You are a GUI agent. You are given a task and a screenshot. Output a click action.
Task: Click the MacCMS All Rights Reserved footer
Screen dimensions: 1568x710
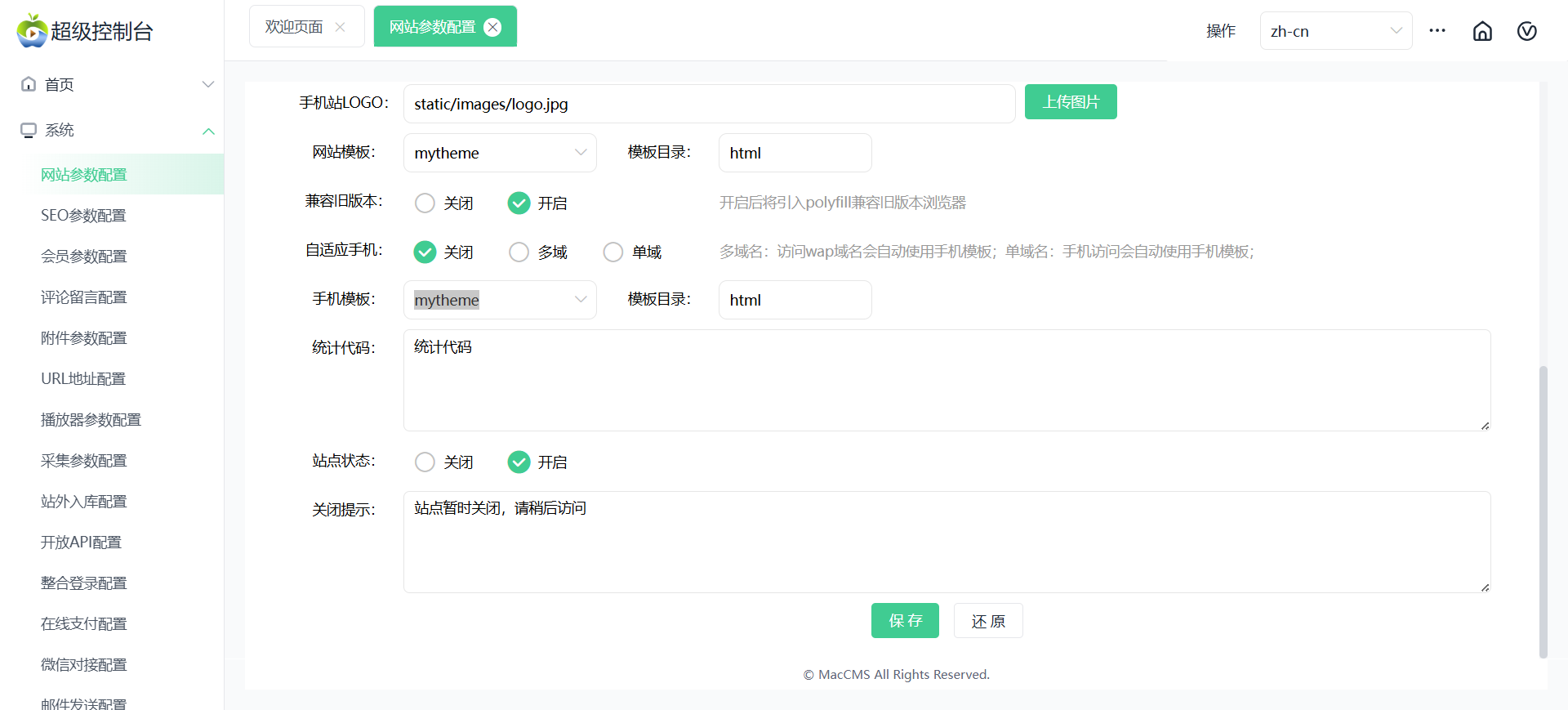[896, 674]
